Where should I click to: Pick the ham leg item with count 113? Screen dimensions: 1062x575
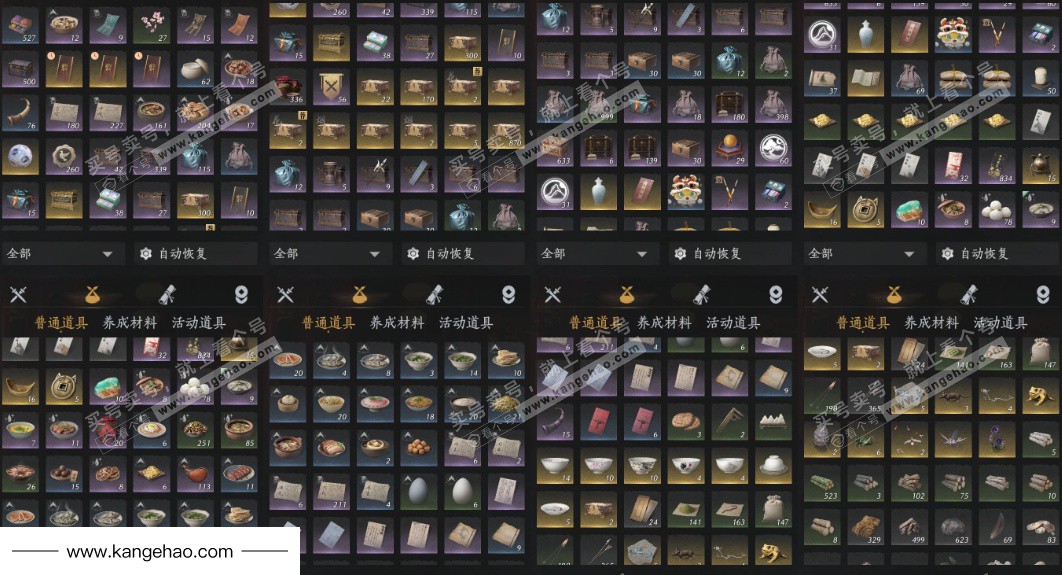pyautogui.click(x=195, y=473)
